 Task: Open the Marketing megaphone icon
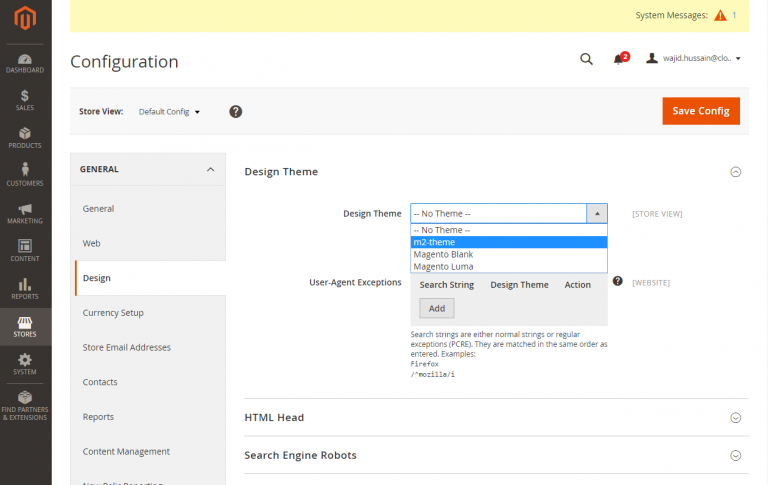(24, 212)
